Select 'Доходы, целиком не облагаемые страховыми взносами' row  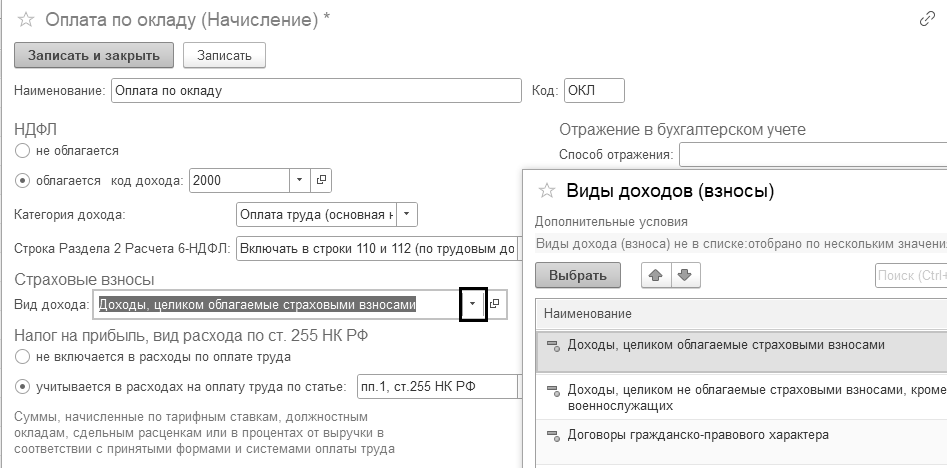click(741, 397)
